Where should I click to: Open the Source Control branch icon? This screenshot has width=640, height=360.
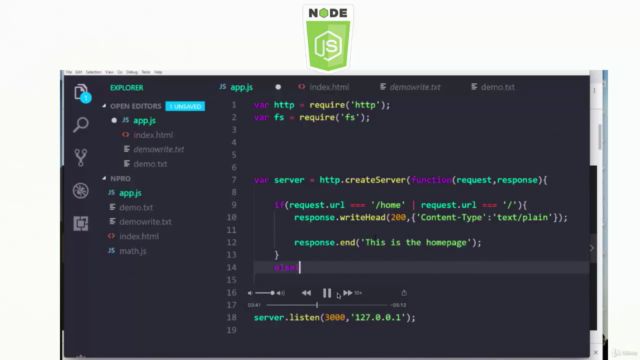pyautogui.click(x=81, y=157)
